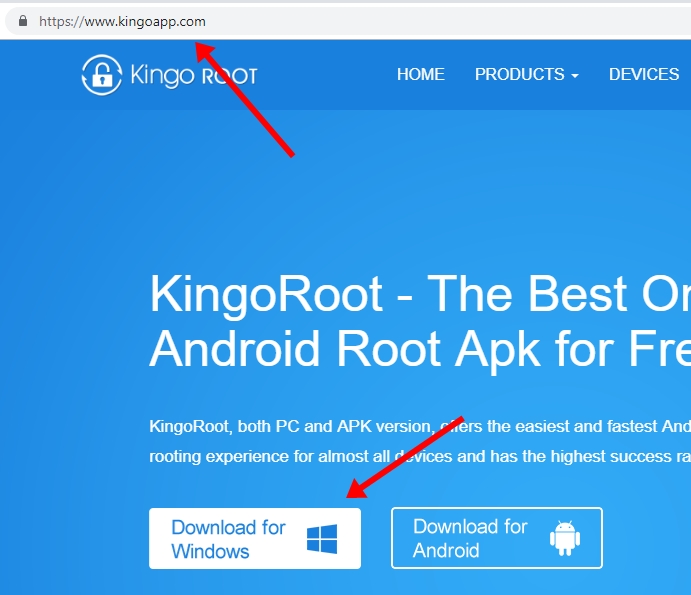The height and width of the screenshot is (595, 691).
Task: Click the Download for Windows button
Action: tap(255, 539)
